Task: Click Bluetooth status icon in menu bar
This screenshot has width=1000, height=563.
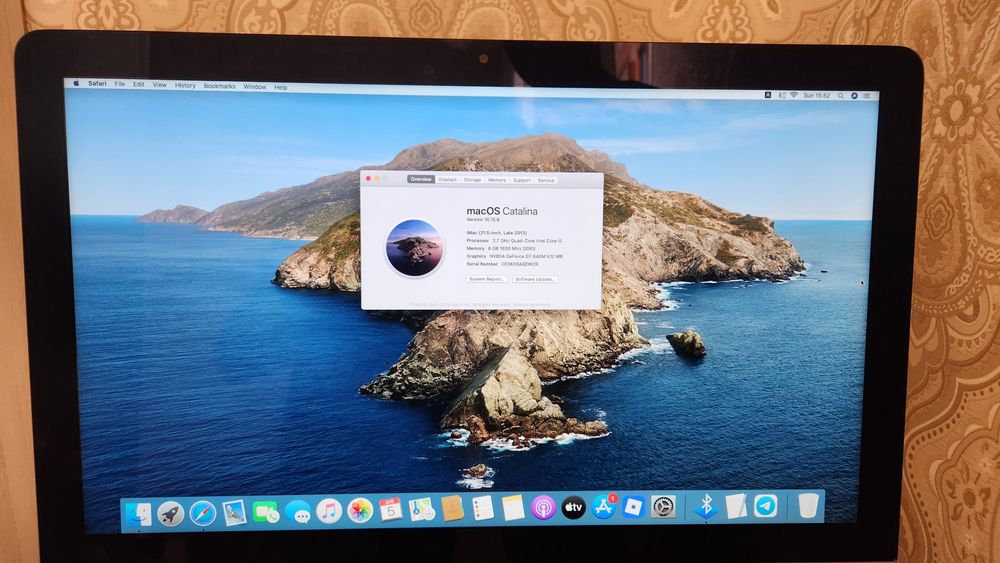Action: 782,95
